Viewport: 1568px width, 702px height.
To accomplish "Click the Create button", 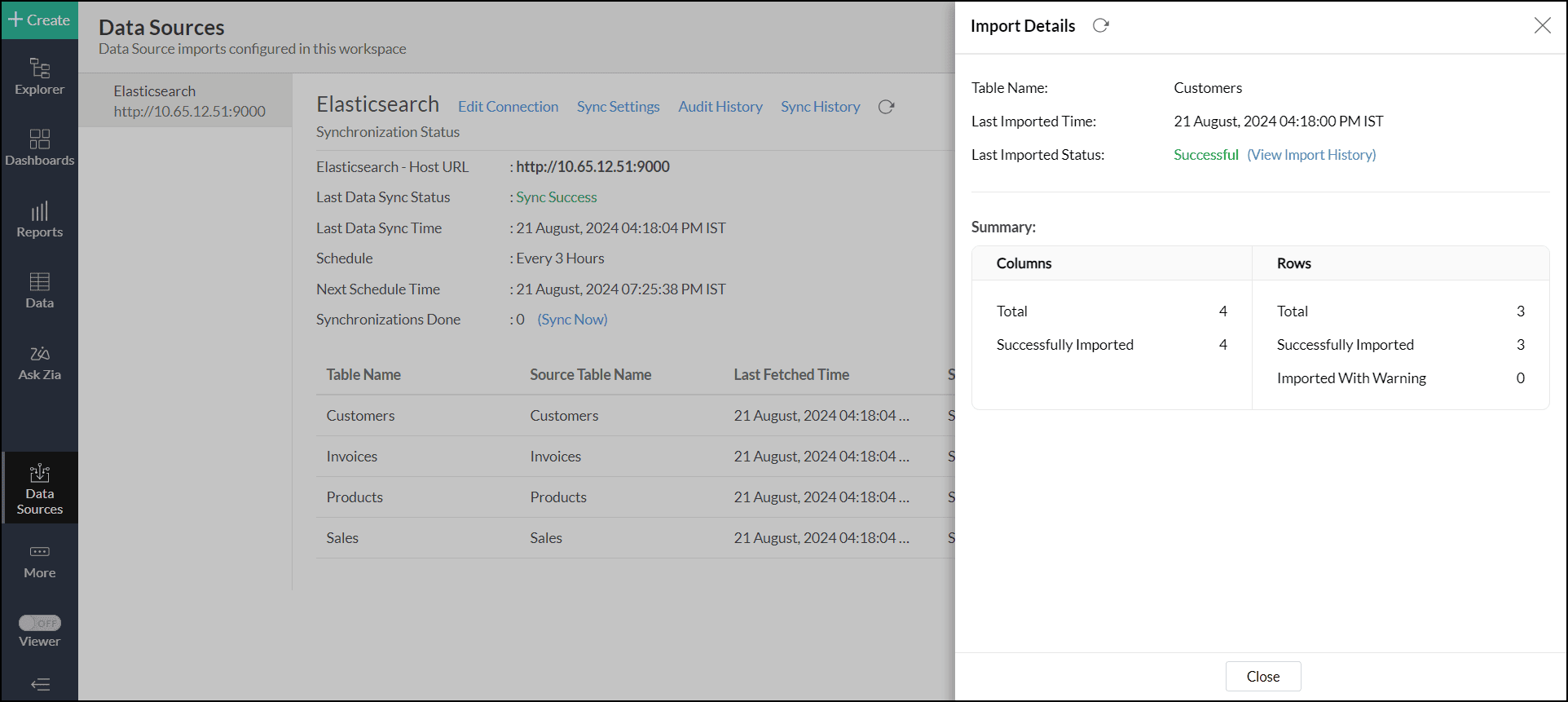I will 39,20.
